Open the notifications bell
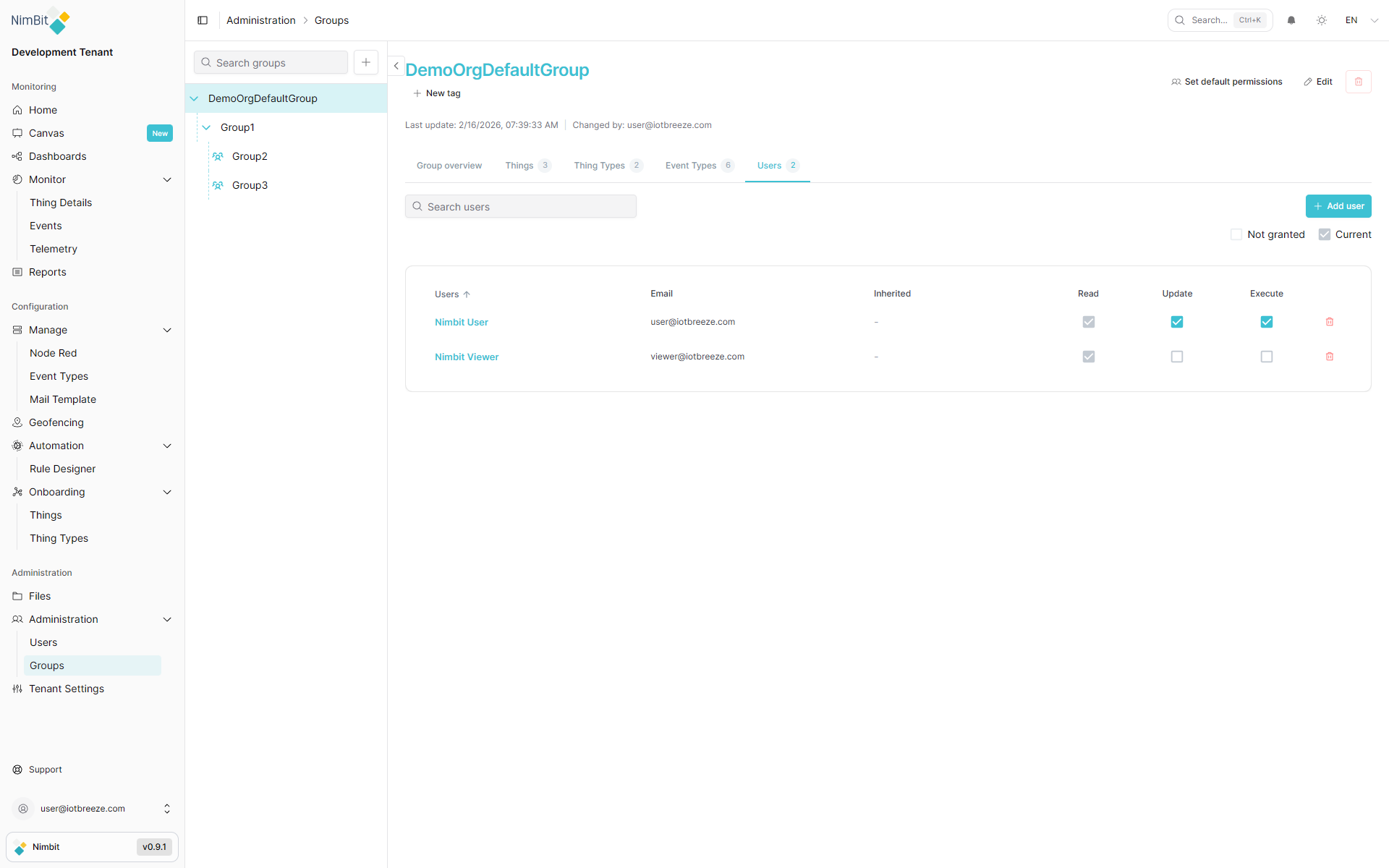The image size is (1389, 868). (x=1291, y=20)
